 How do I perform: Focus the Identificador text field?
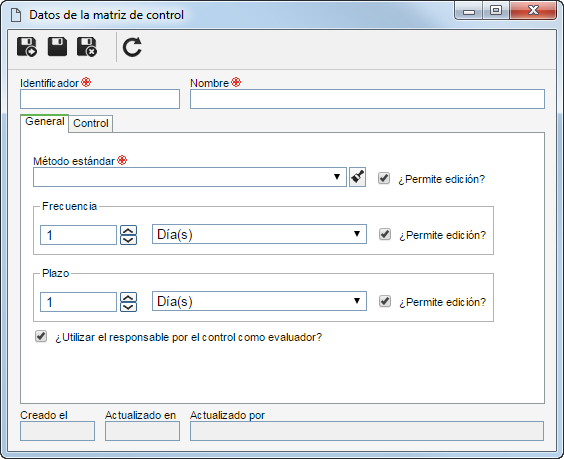(x=100, y=99)
